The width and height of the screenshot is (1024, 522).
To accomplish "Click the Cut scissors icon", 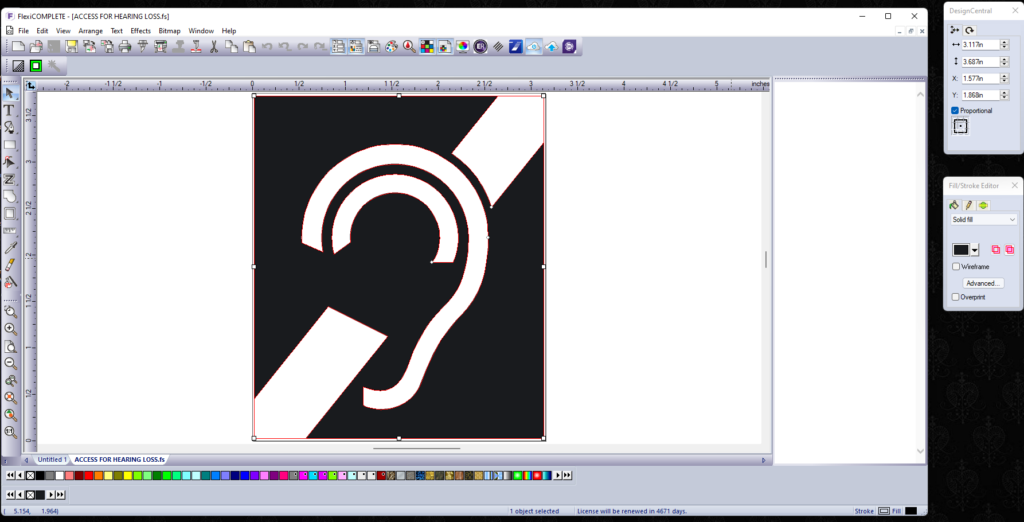I will pyautogui.click(x=214, y=46).
